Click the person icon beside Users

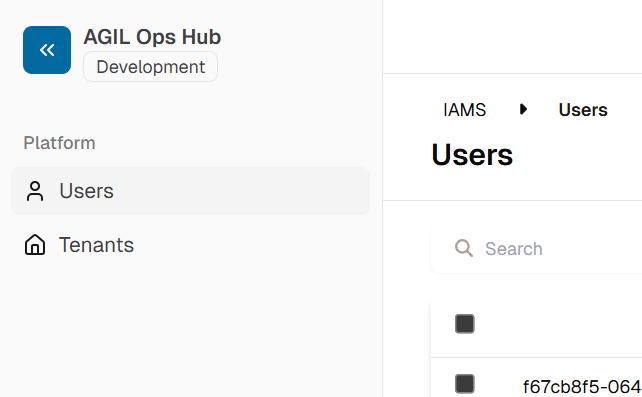(x=35, y=191)
